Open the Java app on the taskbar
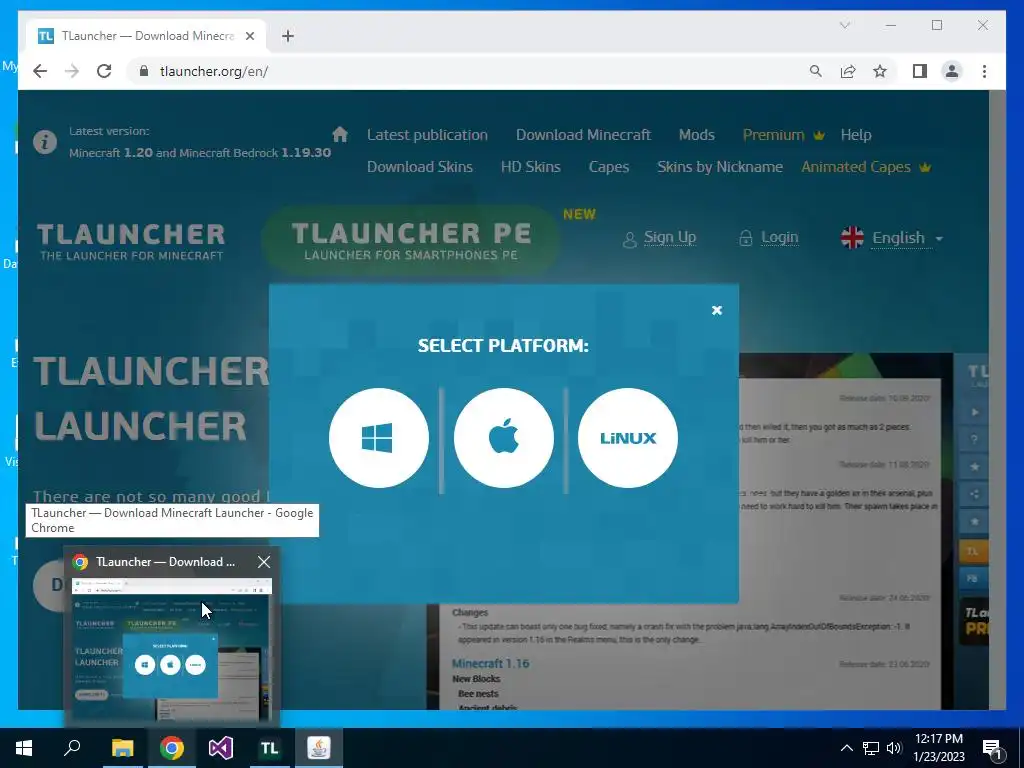Screen dimensions: 1024x768 coord(319,748)
